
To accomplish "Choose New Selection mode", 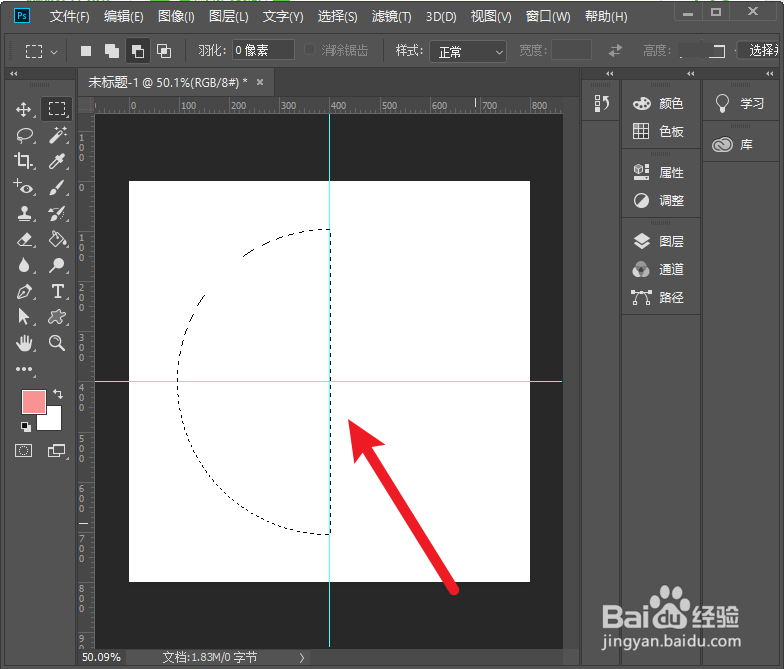I will click(86, 51).
